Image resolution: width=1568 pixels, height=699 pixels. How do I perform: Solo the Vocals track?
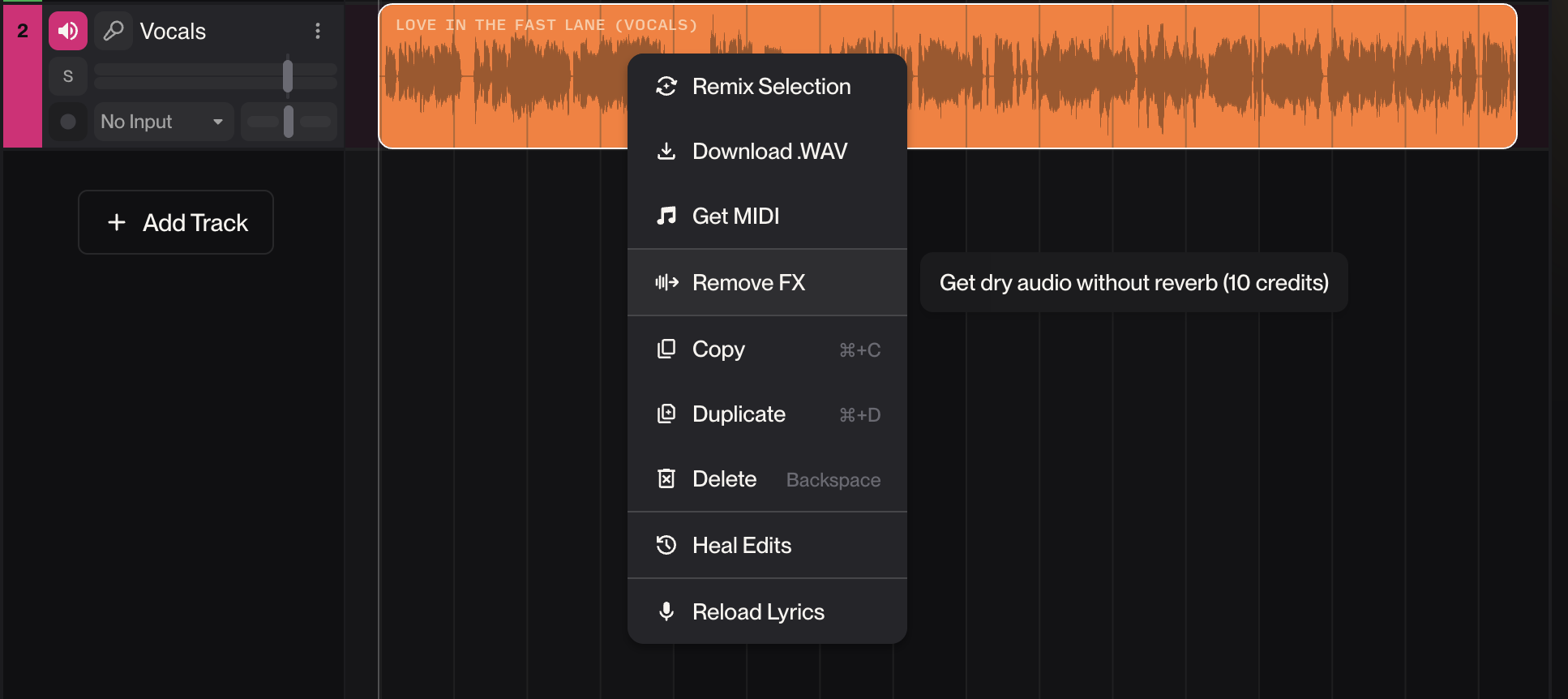pyautogui.click(x=68, y=76)
